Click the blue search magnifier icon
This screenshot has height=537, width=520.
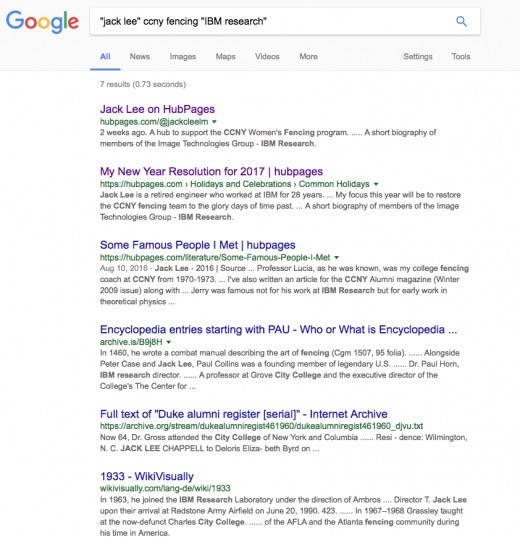tap(461, 21)
